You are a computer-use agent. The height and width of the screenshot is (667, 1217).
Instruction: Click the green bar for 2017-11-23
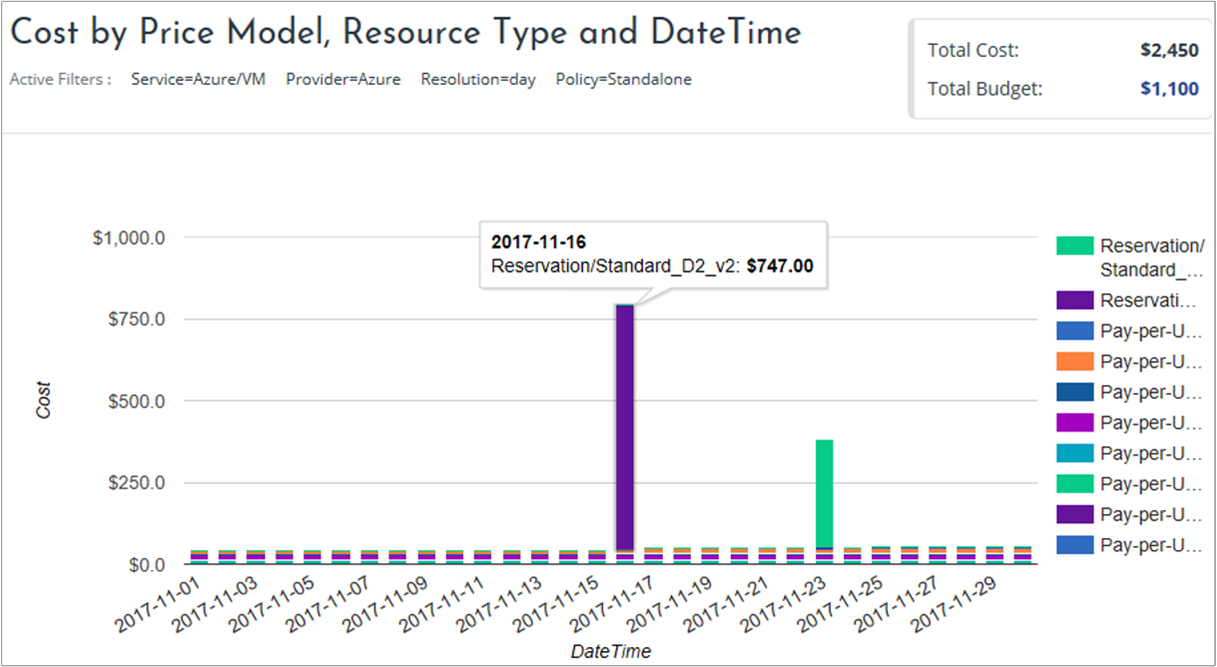click(x=824, y=494)
